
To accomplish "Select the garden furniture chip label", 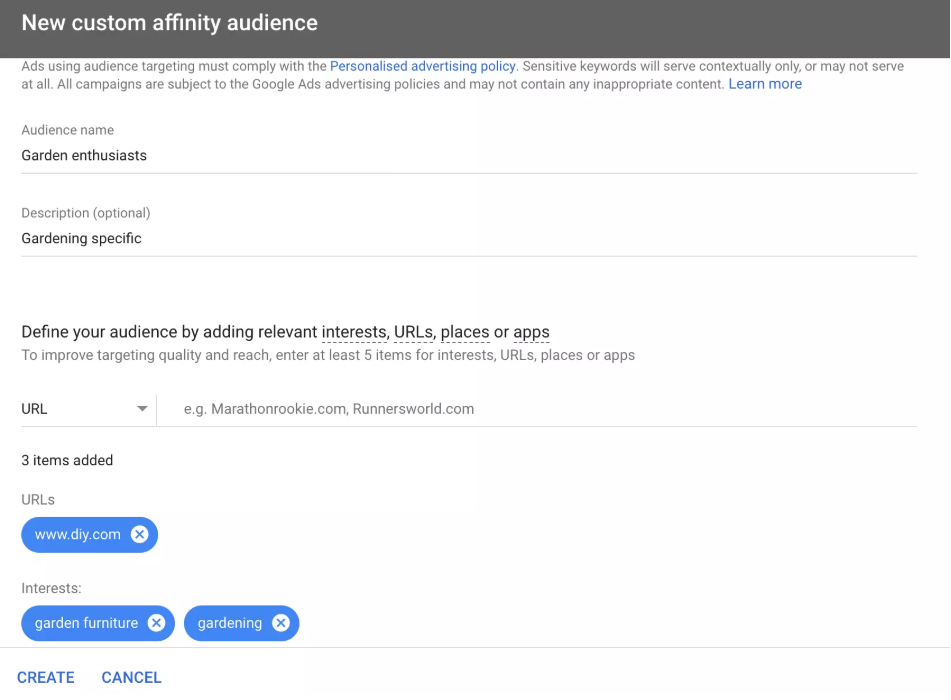I will 86,623.
